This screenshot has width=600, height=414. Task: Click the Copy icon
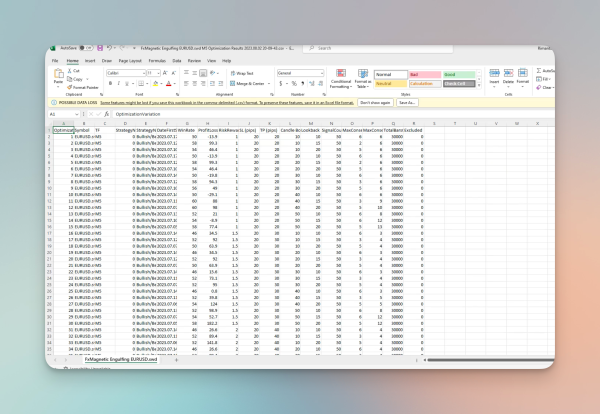(69, 79)
